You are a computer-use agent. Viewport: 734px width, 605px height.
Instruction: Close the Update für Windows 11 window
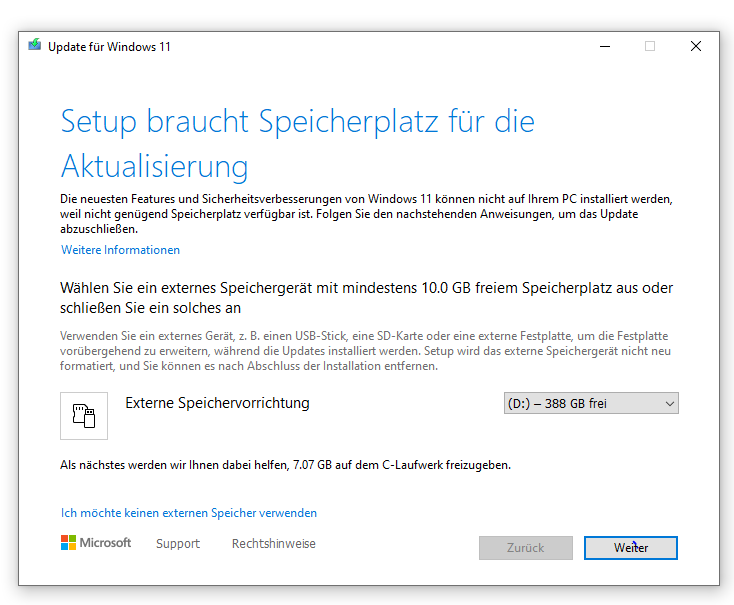click(696, 46)
